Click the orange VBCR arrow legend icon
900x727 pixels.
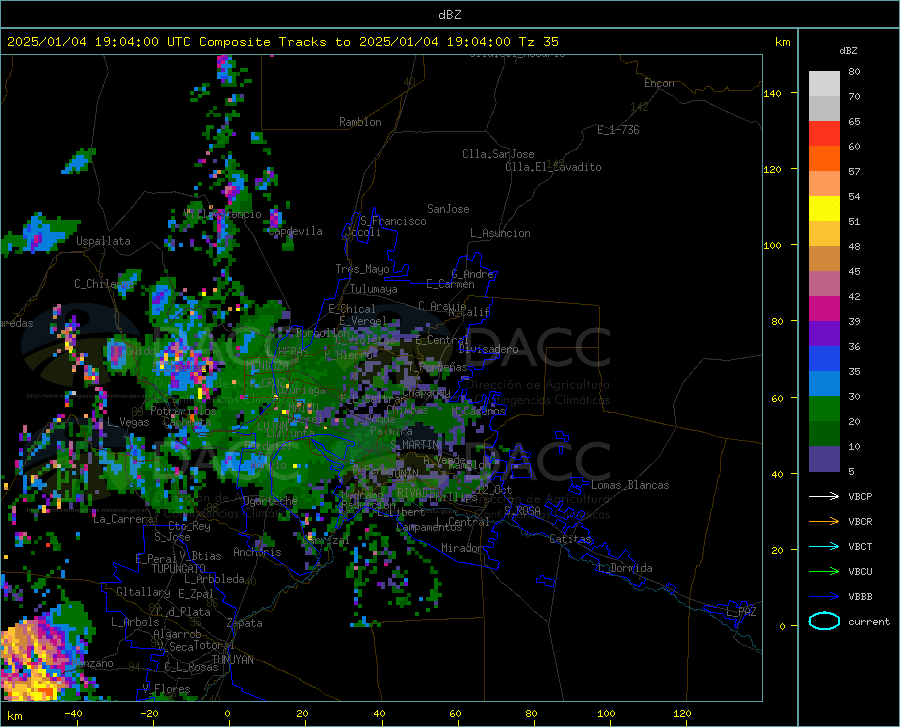[x=824, y=521]
